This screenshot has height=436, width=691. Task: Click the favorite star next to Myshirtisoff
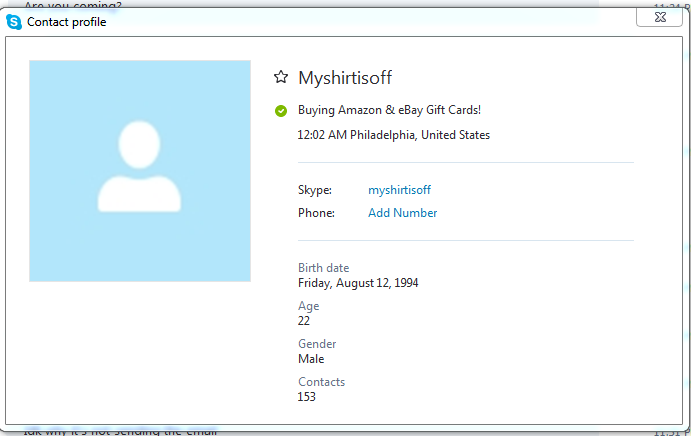pyautogui.click(x=281, y=77)
